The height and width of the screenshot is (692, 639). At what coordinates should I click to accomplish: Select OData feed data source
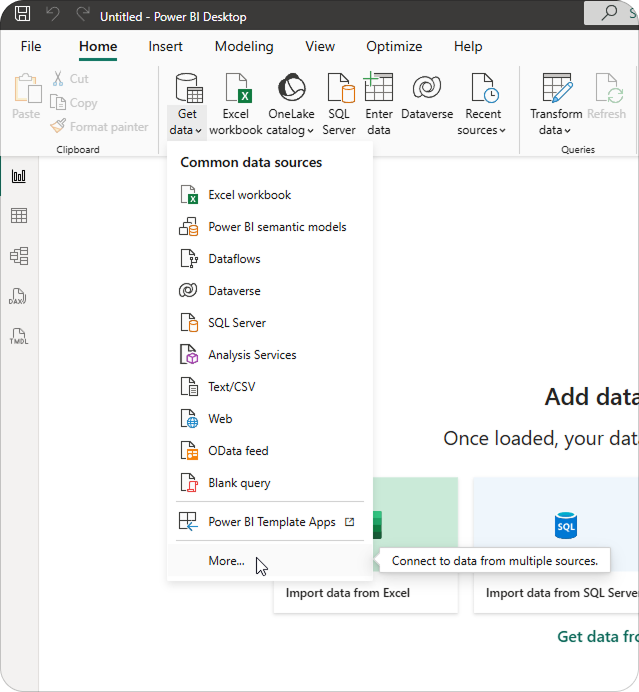pos(270,451)
